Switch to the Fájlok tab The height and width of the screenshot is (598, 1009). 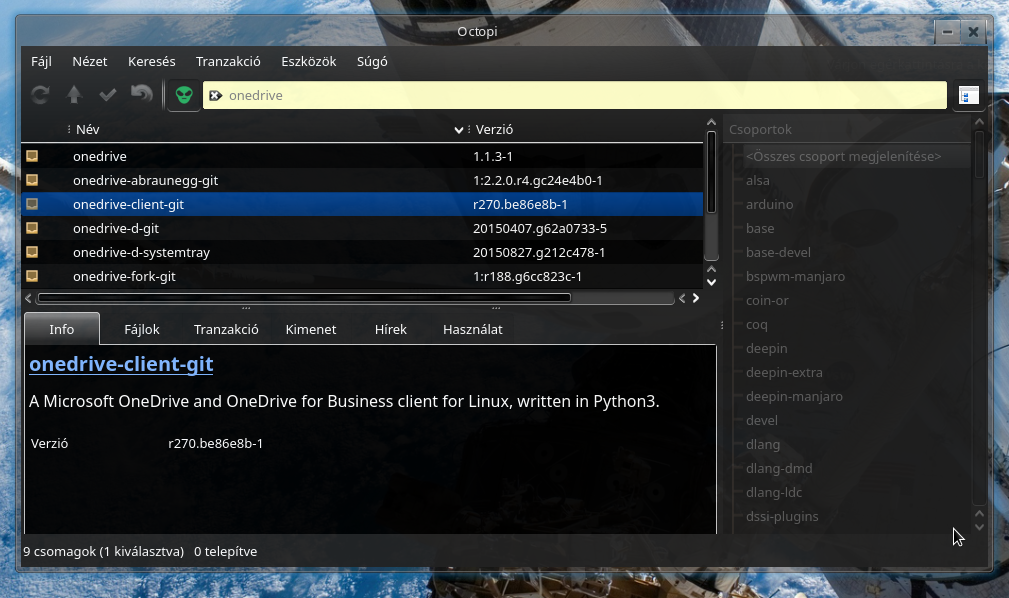142,329
